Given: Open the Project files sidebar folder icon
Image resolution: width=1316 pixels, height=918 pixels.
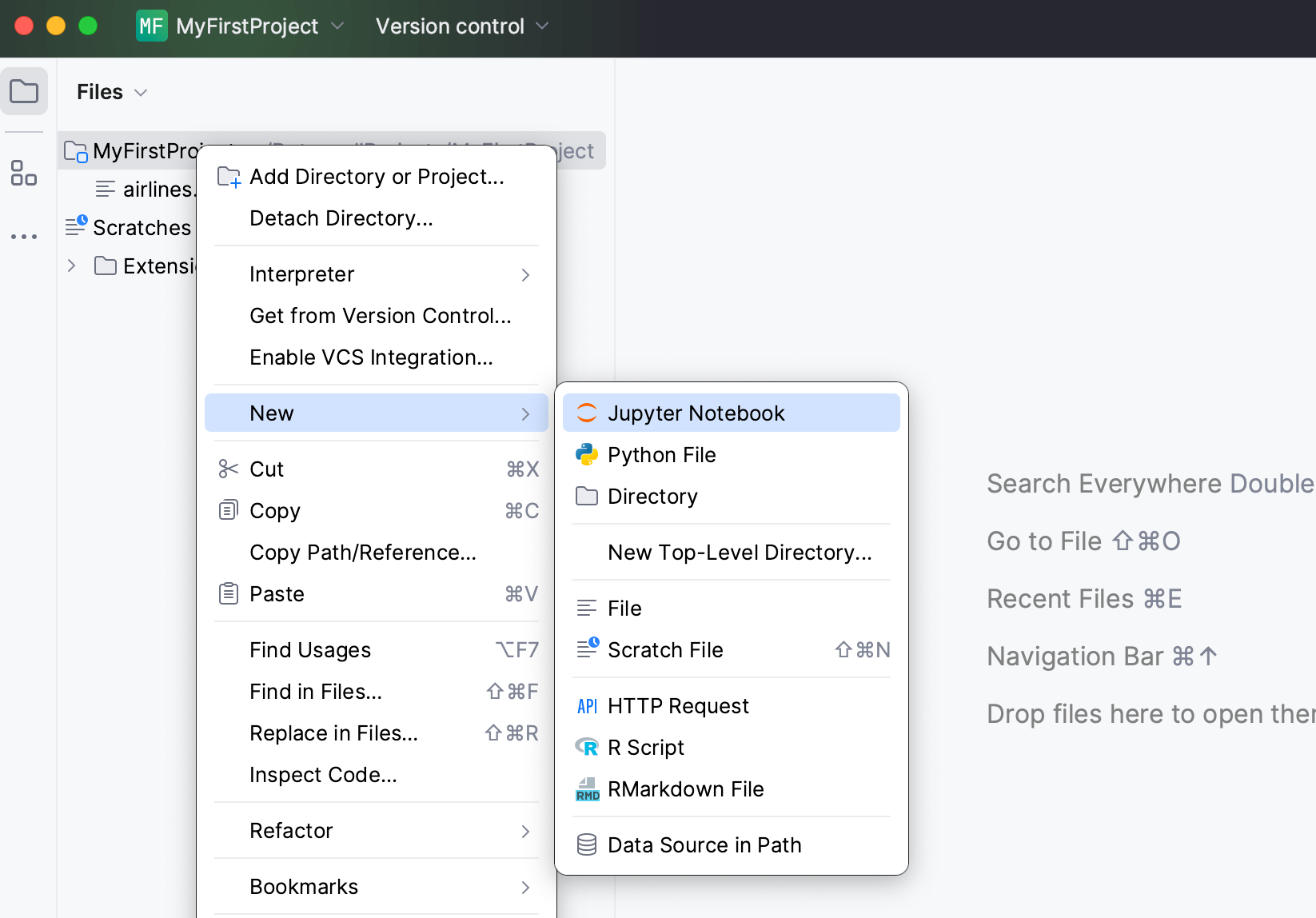Looking at the screenshot, I should 24,91.
